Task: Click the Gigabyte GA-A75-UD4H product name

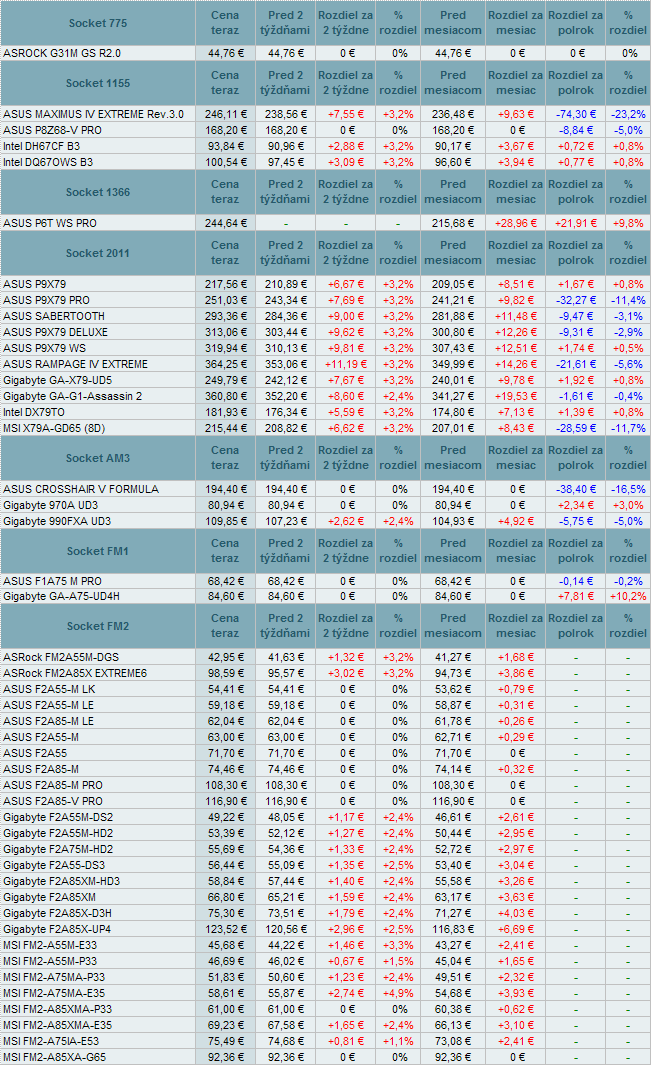Action: click(61, 597)
